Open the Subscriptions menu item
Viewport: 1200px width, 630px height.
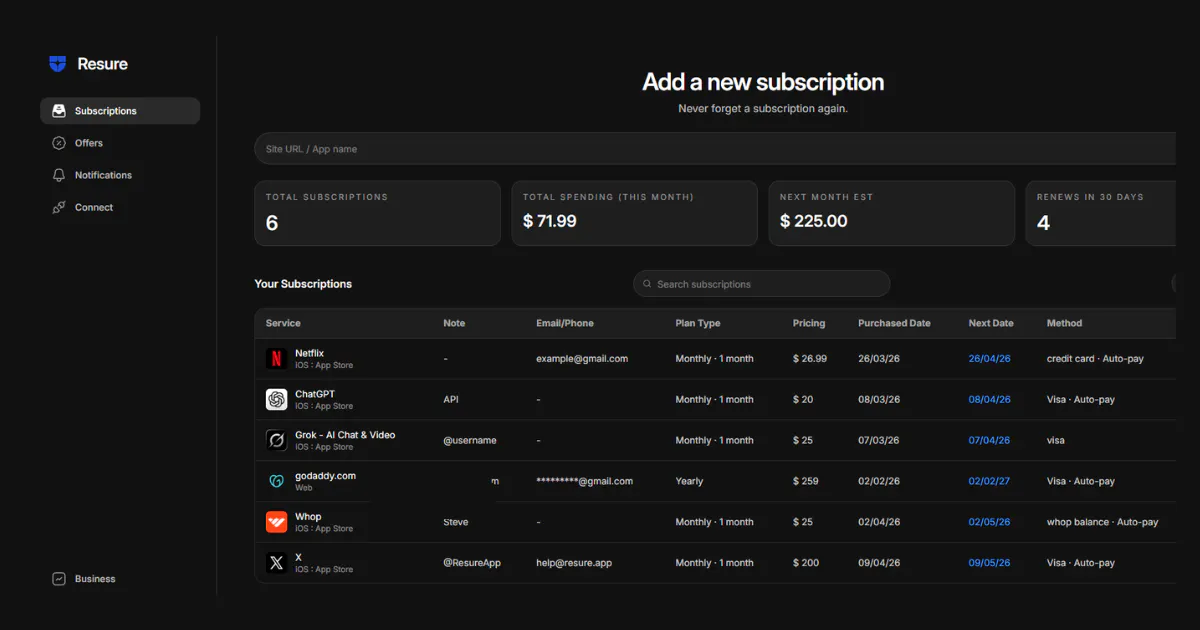tap(120, 111)
